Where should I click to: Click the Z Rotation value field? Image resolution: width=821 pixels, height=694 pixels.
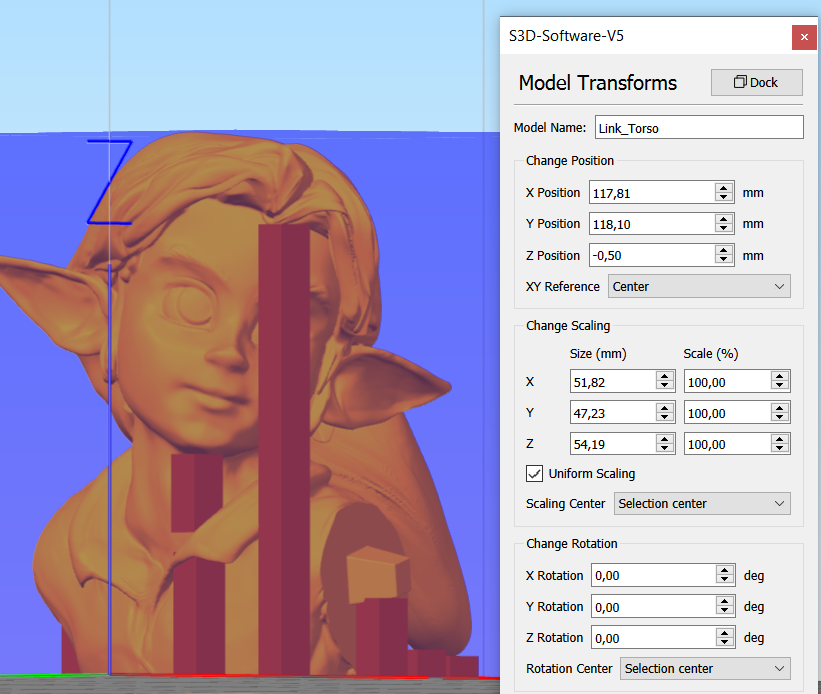coord(653,637)
